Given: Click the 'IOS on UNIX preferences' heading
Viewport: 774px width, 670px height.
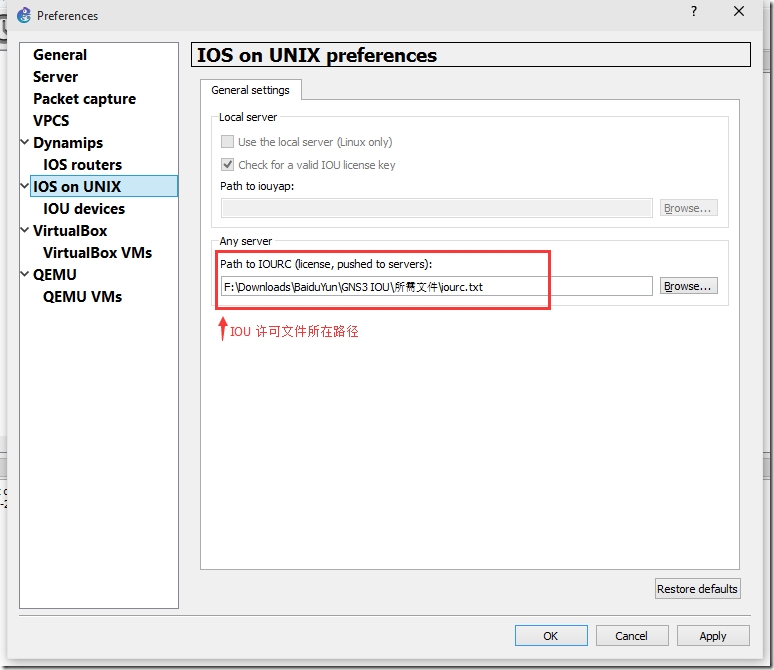Looking at the screenshot, I should [x=317, y=55].
